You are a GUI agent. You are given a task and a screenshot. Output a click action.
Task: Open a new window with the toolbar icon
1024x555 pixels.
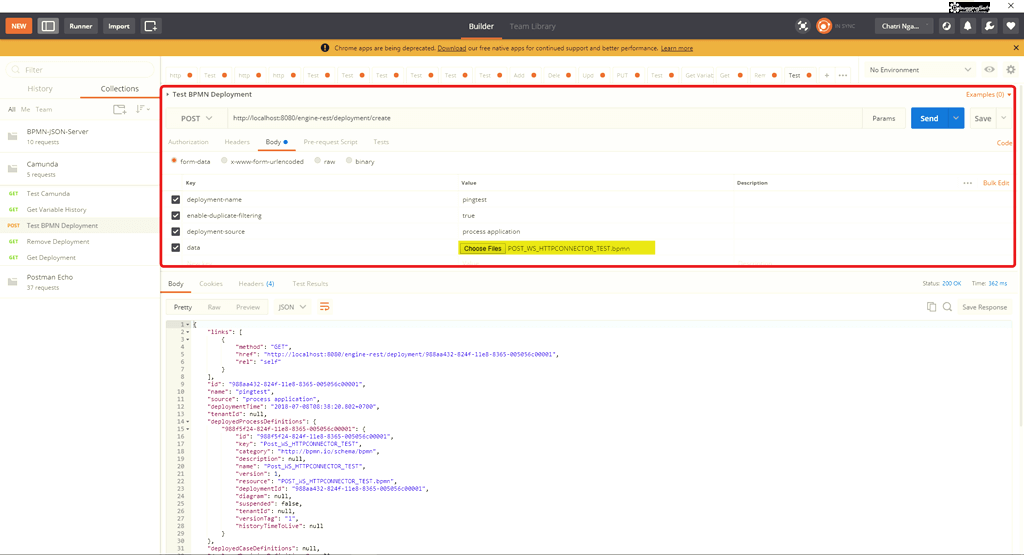[151, 26]
